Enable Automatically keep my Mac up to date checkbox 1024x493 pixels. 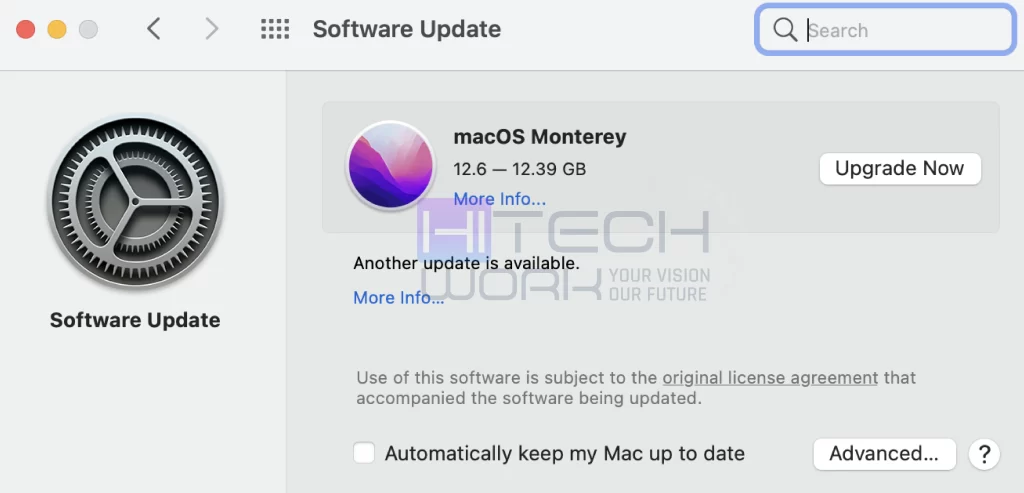pos(364,453)
